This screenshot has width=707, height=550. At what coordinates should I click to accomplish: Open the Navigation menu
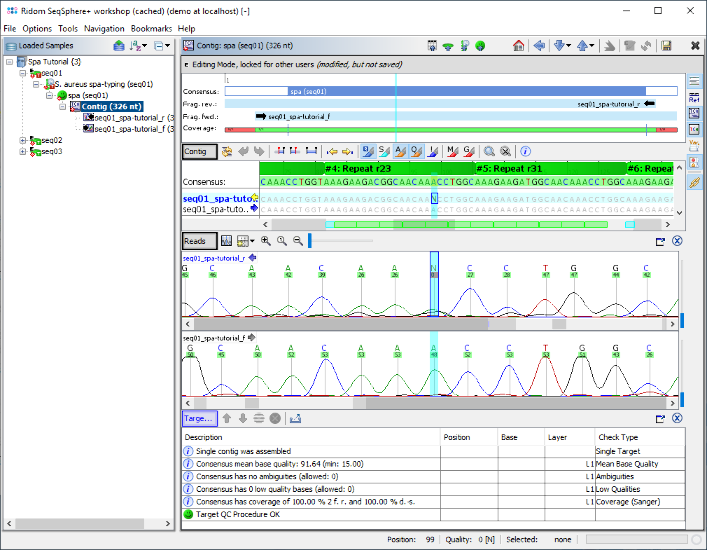click(104, 28)
